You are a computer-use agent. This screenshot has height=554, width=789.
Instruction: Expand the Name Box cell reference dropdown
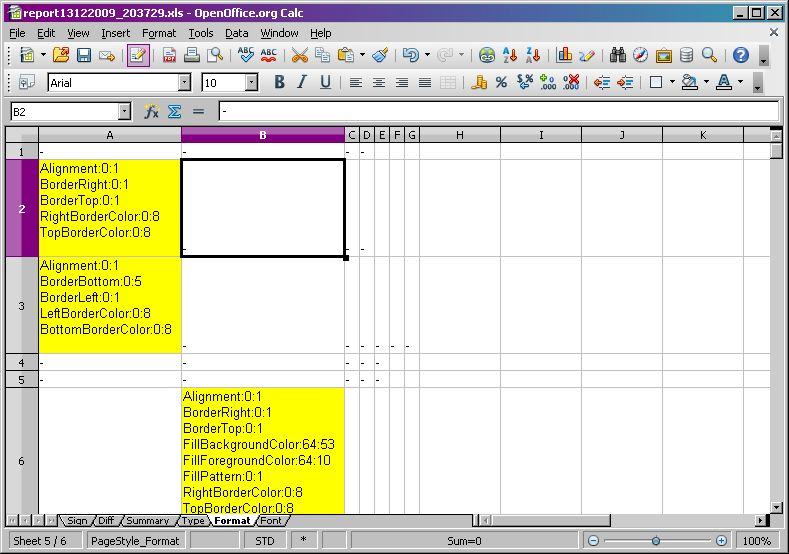pyautogui.click(x=124, y=112)
